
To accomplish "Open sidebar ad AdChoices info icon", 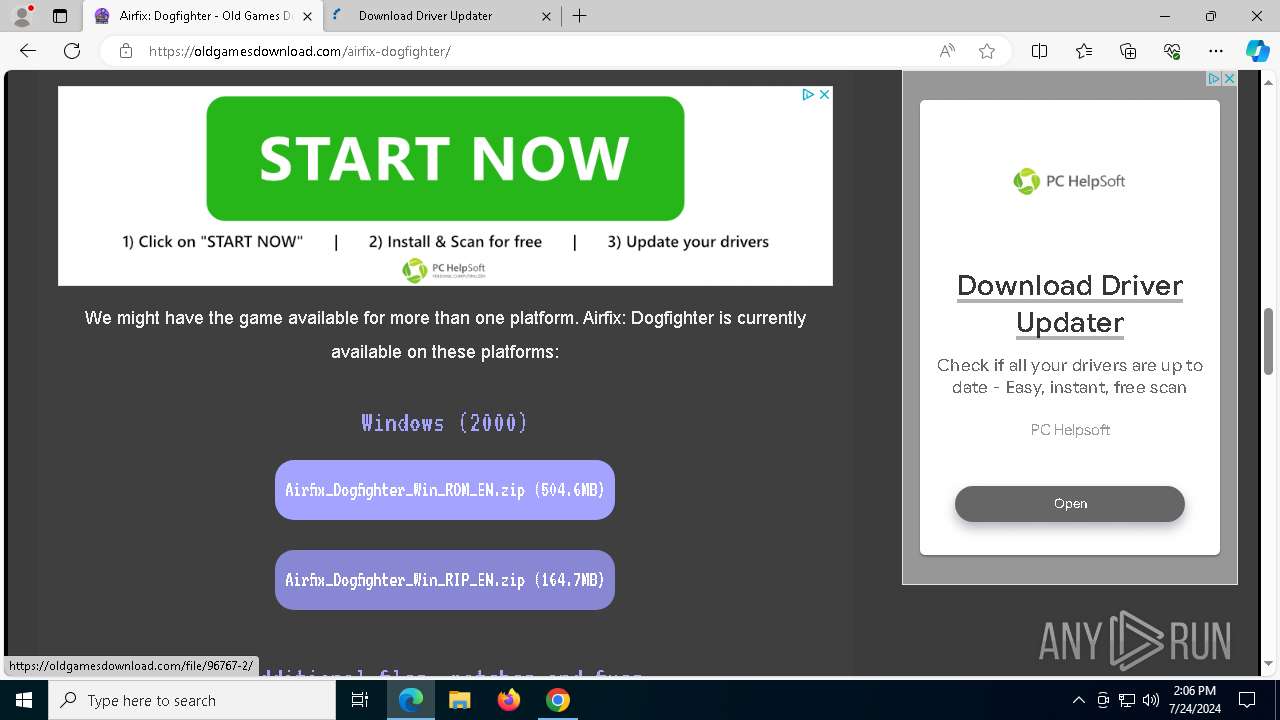I will click(1213, 78).
